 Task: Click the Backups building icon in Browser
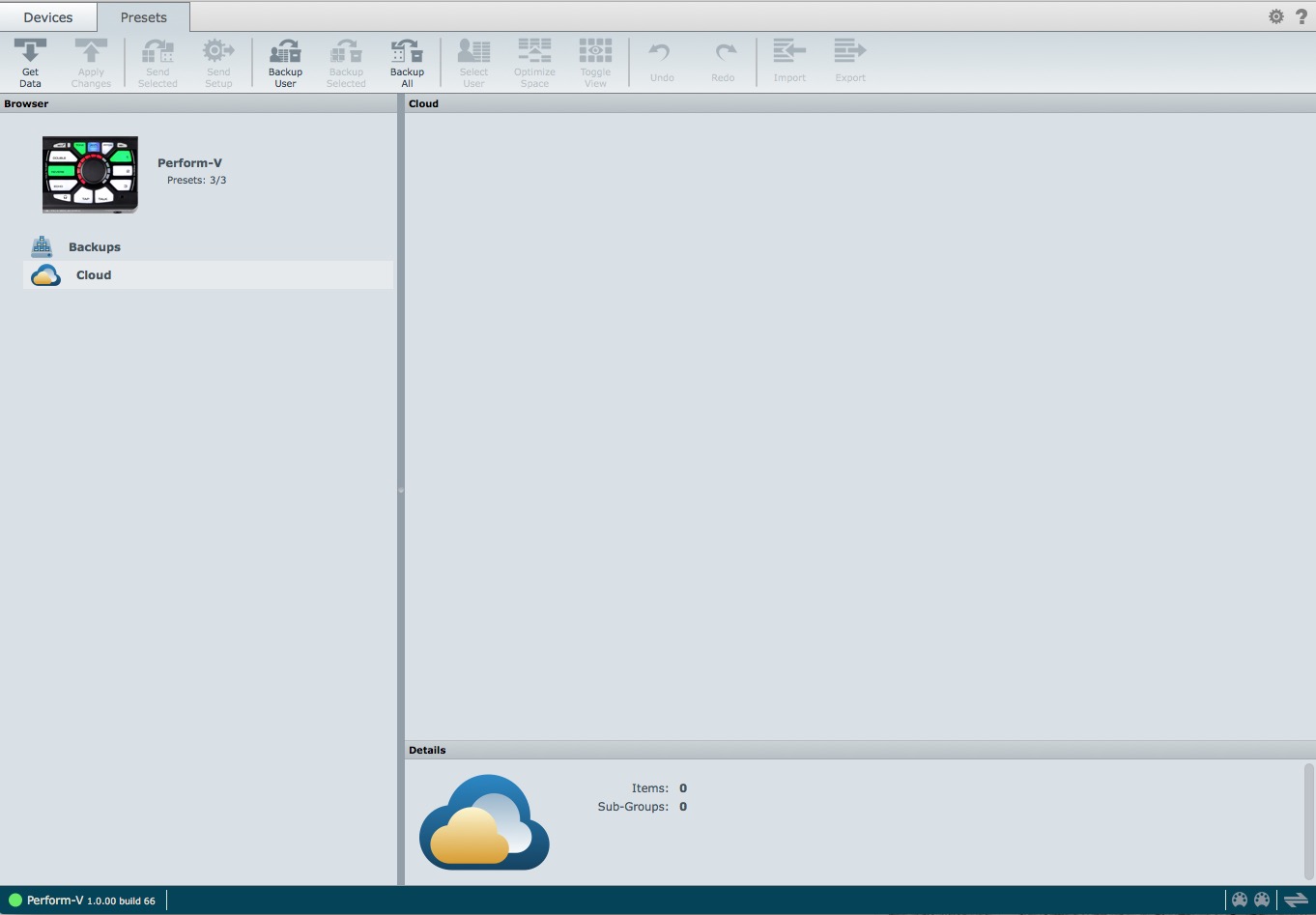[42, 245]
